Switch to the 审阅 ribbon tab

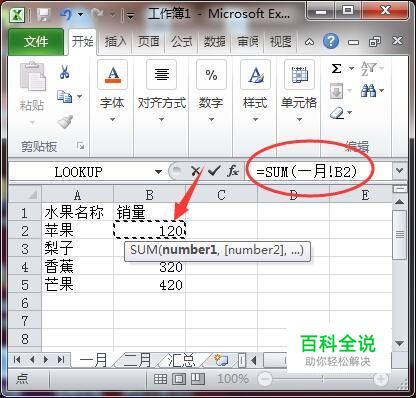point(247,42)
